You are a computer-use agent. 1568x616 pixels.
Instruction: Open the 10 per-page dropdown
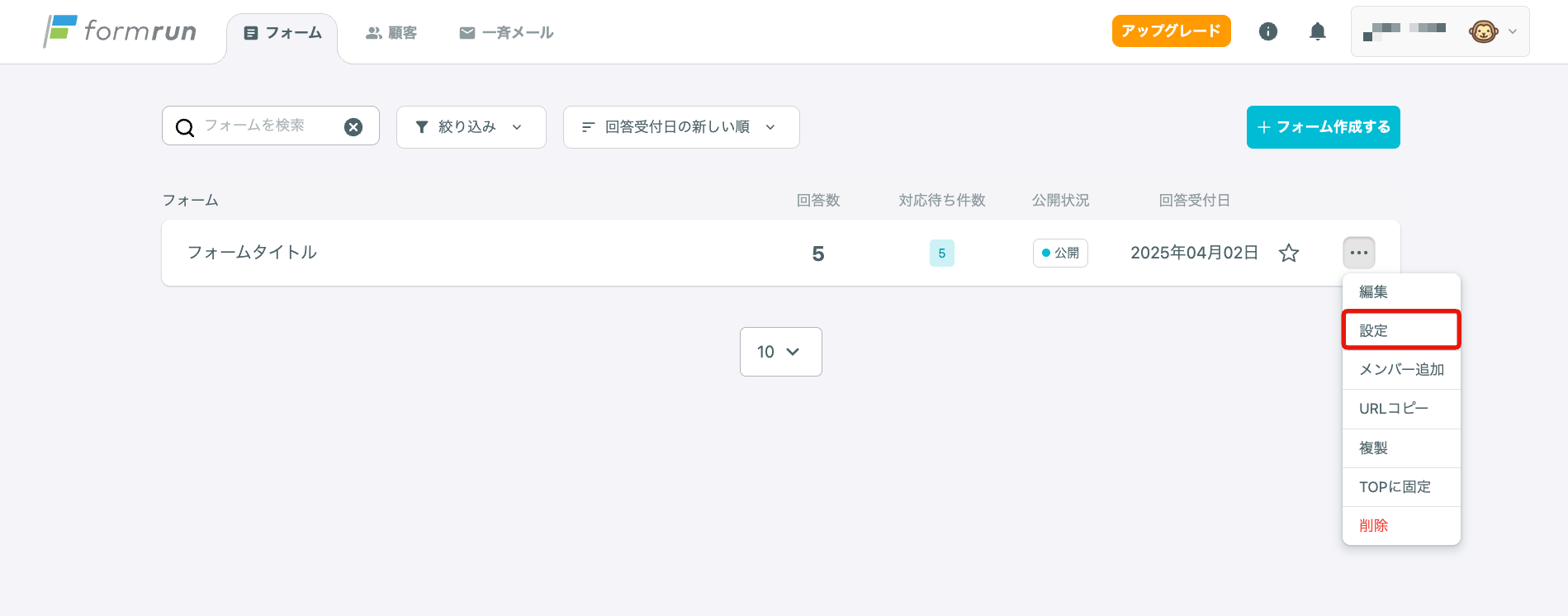click(780, 352)
